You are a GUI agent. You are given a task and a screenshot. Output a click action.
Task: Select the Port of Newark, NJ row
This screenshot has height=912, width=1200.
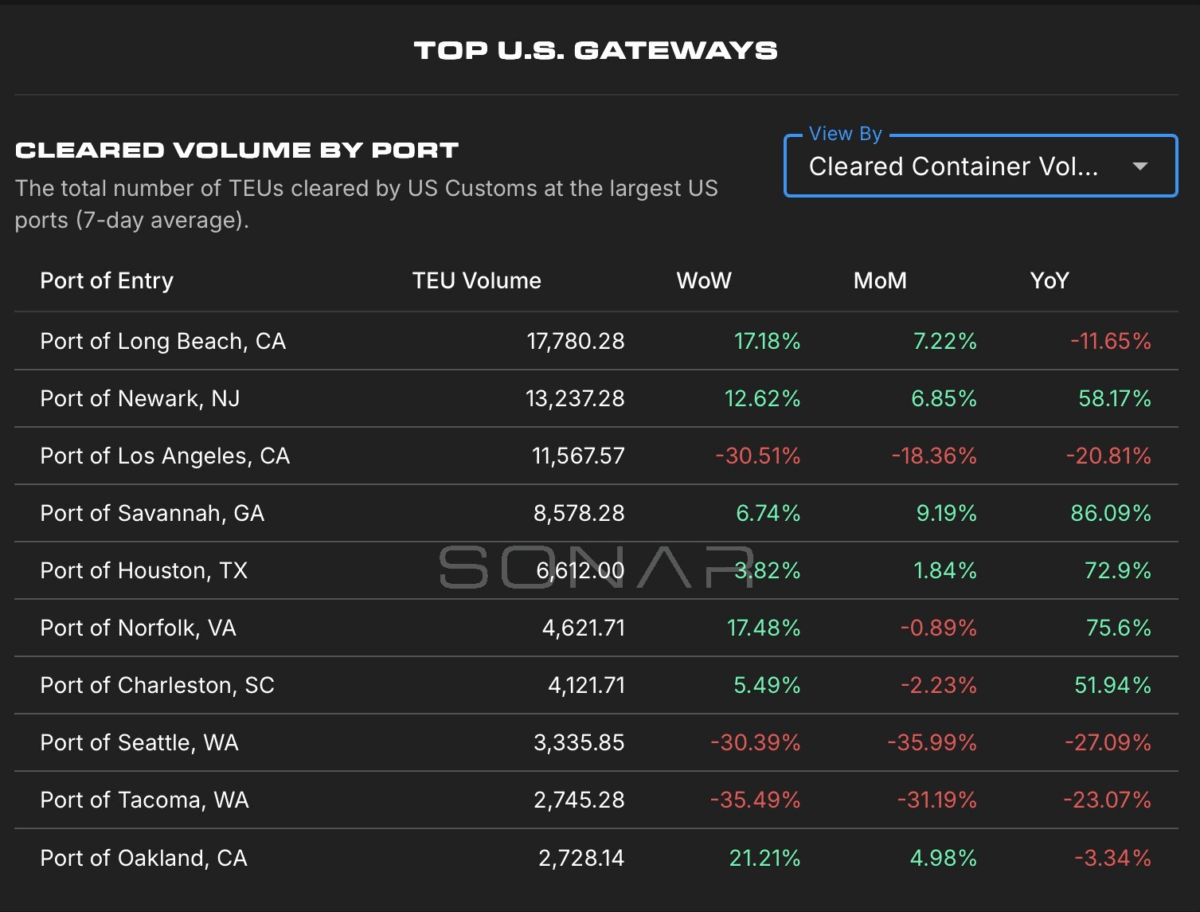596,399
